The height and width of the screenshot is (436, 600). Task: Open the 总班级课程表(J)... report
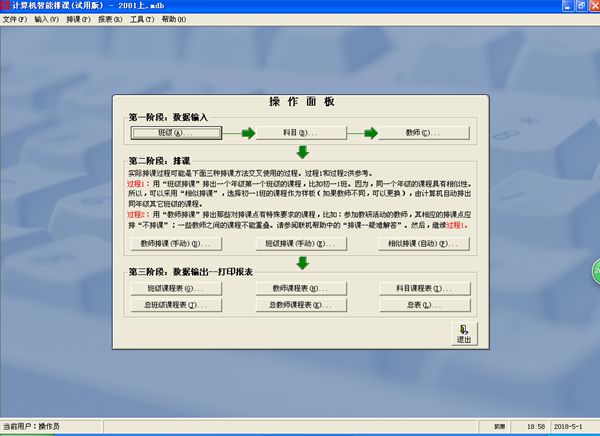click(x=176, y=305)
